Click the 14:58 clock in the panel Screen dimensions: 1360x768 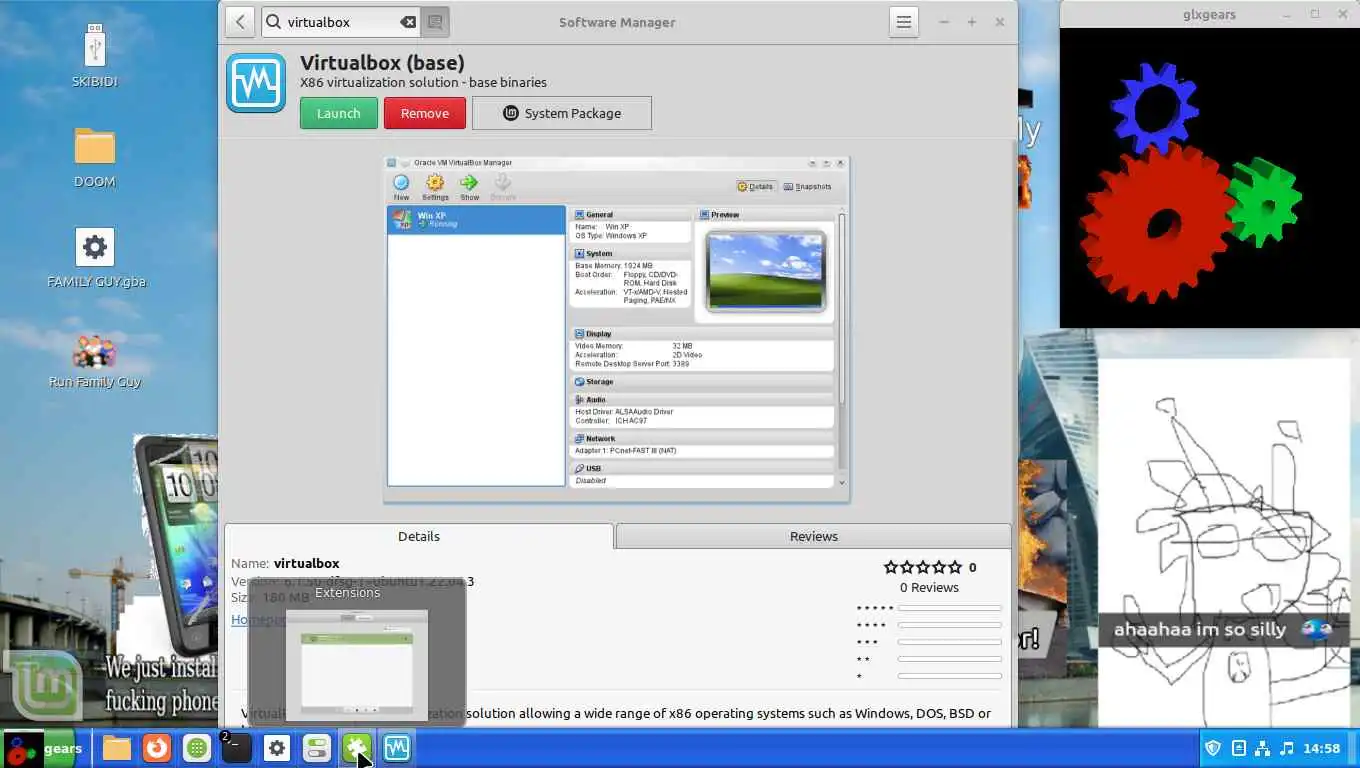point(1322,748)
